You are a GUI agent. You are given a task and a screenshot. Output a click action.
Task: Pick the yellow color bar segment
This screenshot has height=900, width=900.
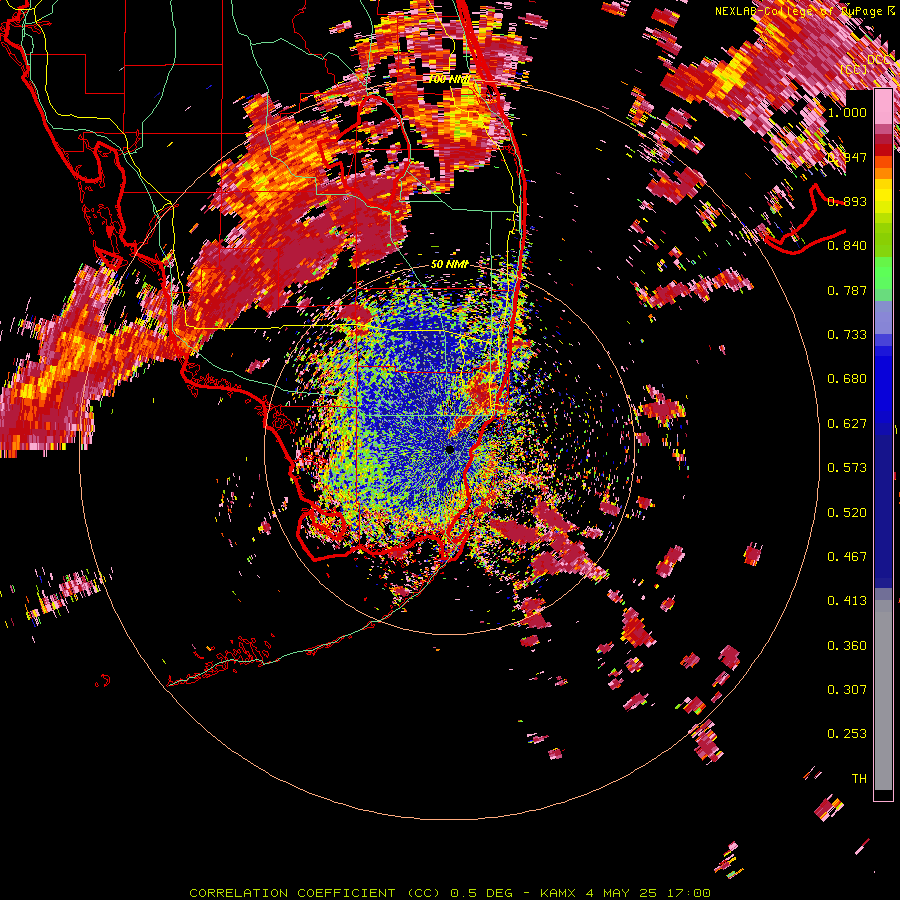883,197
